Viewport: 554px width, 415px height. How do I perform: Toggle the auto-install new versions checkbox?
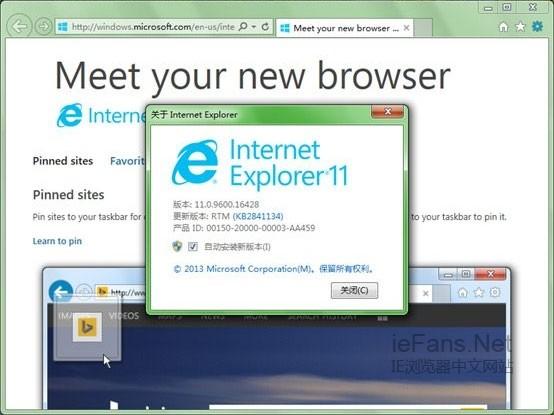(193, 247)
